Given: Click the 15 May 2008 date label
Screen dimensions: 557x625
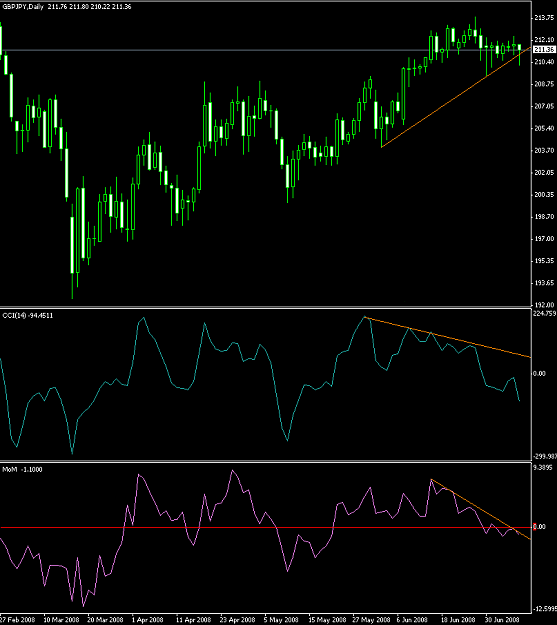Looking at the screenshot, I should pyautogui.click(x=327, y=620).
